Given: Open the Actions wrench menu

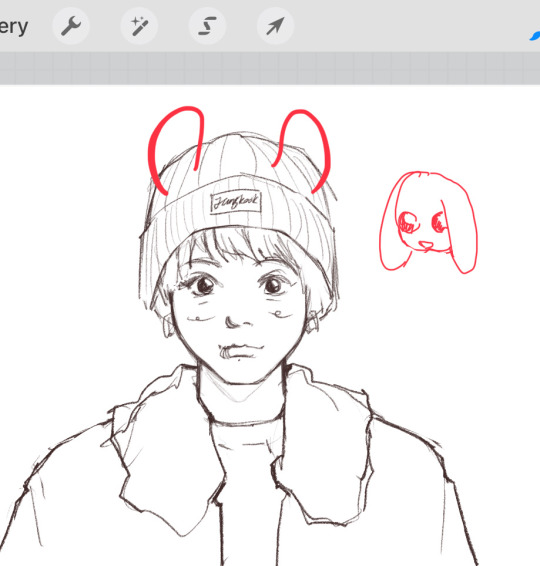Looking at the screenshot, I should 71,26.
